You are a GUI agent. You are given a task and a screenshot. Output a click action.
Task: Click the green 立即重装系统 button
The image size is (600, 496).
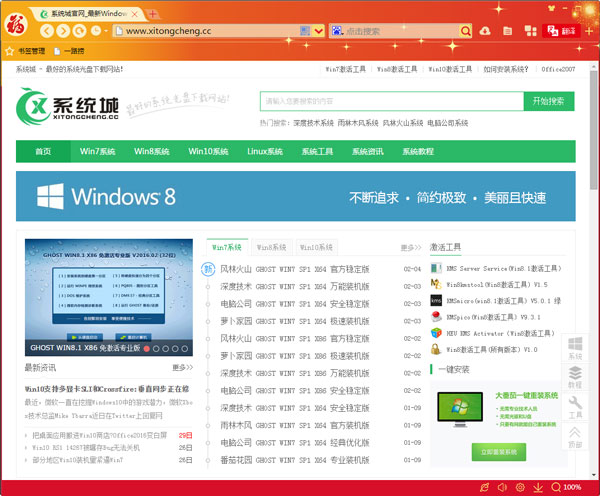click(x=499, y=452)
